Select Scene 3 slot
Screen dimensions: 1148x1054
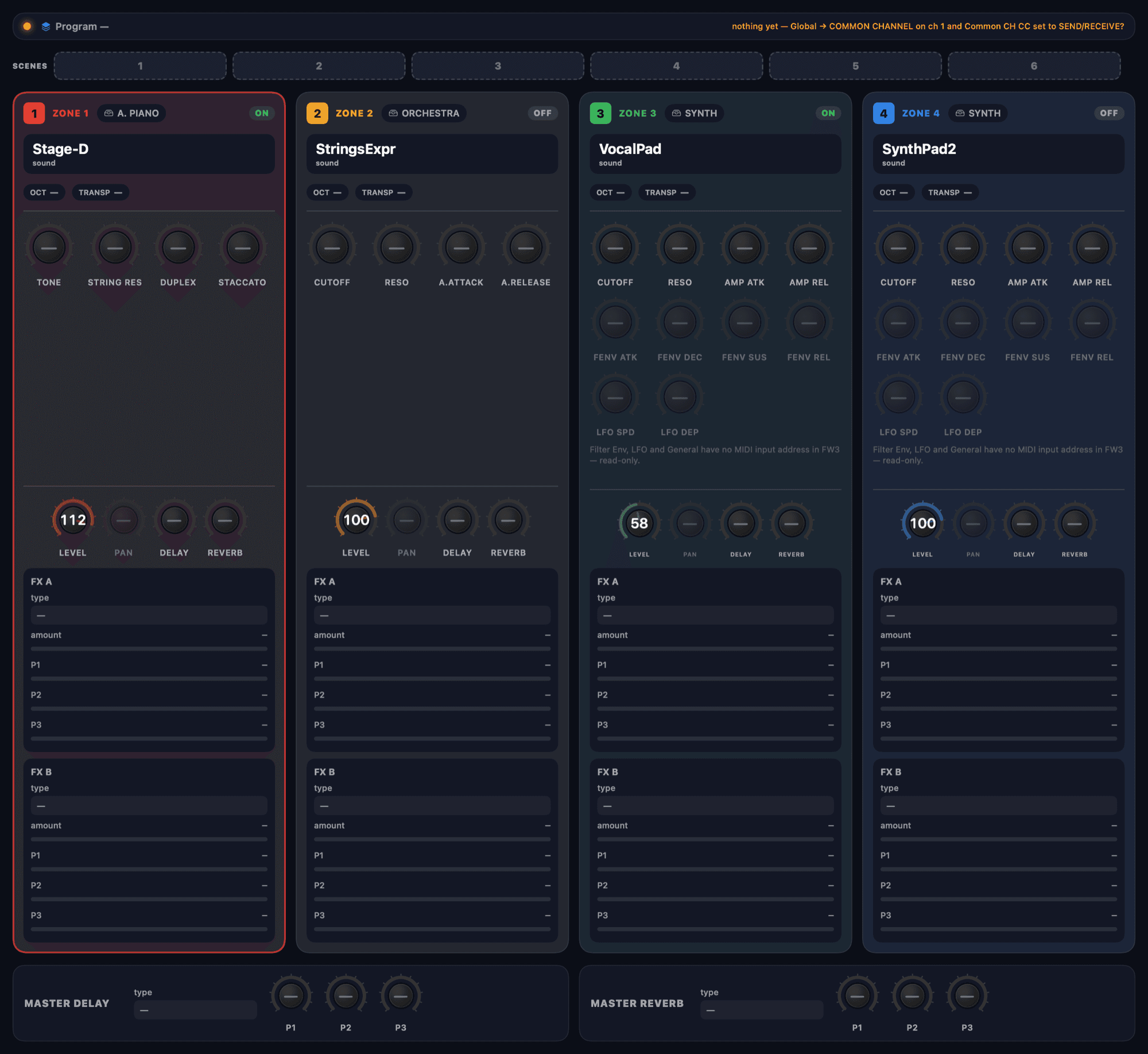(x=498, y=65)
